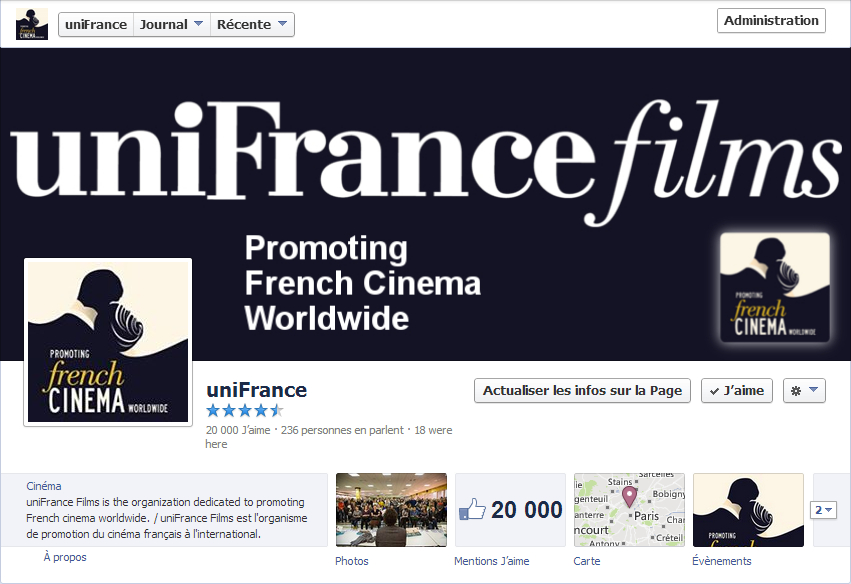Screen dimensions: 851x584
Task: Open the À propos section
Action: (x=65, y=556)
